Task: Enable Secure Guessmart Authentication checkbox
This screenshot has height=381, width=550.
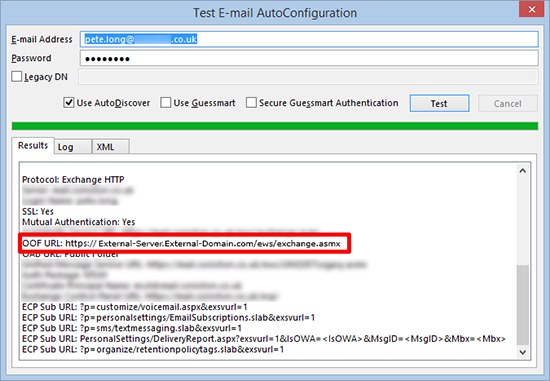Action: (251, 103)
